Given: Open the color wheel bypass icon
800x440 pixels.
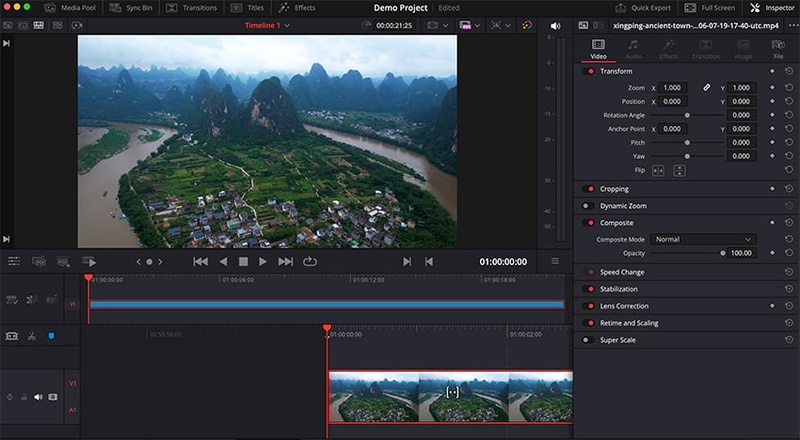Looking at the screenshot, I should pyautogui.click(x=527, y=25).
